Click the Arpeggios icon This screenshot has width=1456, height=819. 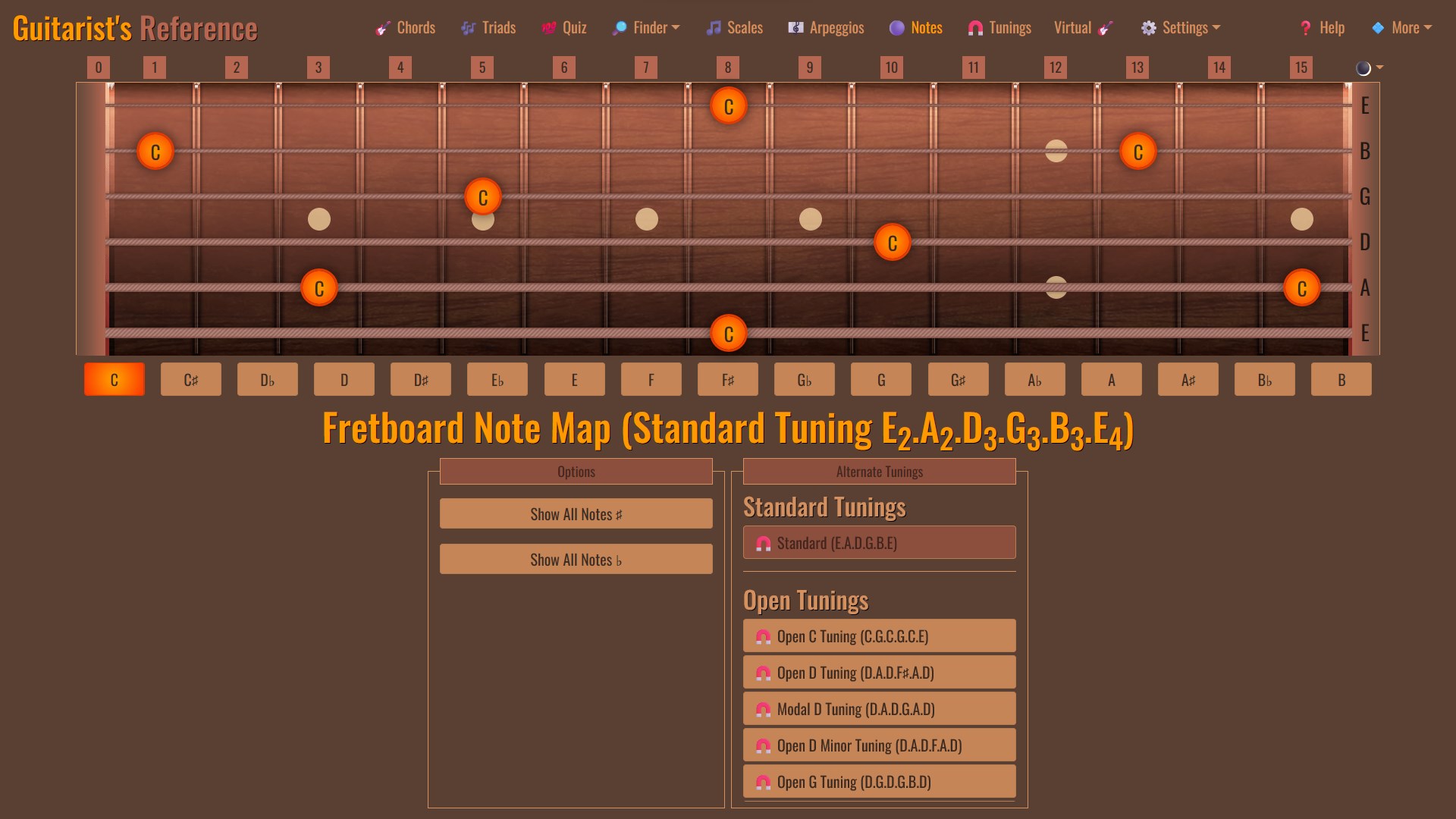pos(795,28)
